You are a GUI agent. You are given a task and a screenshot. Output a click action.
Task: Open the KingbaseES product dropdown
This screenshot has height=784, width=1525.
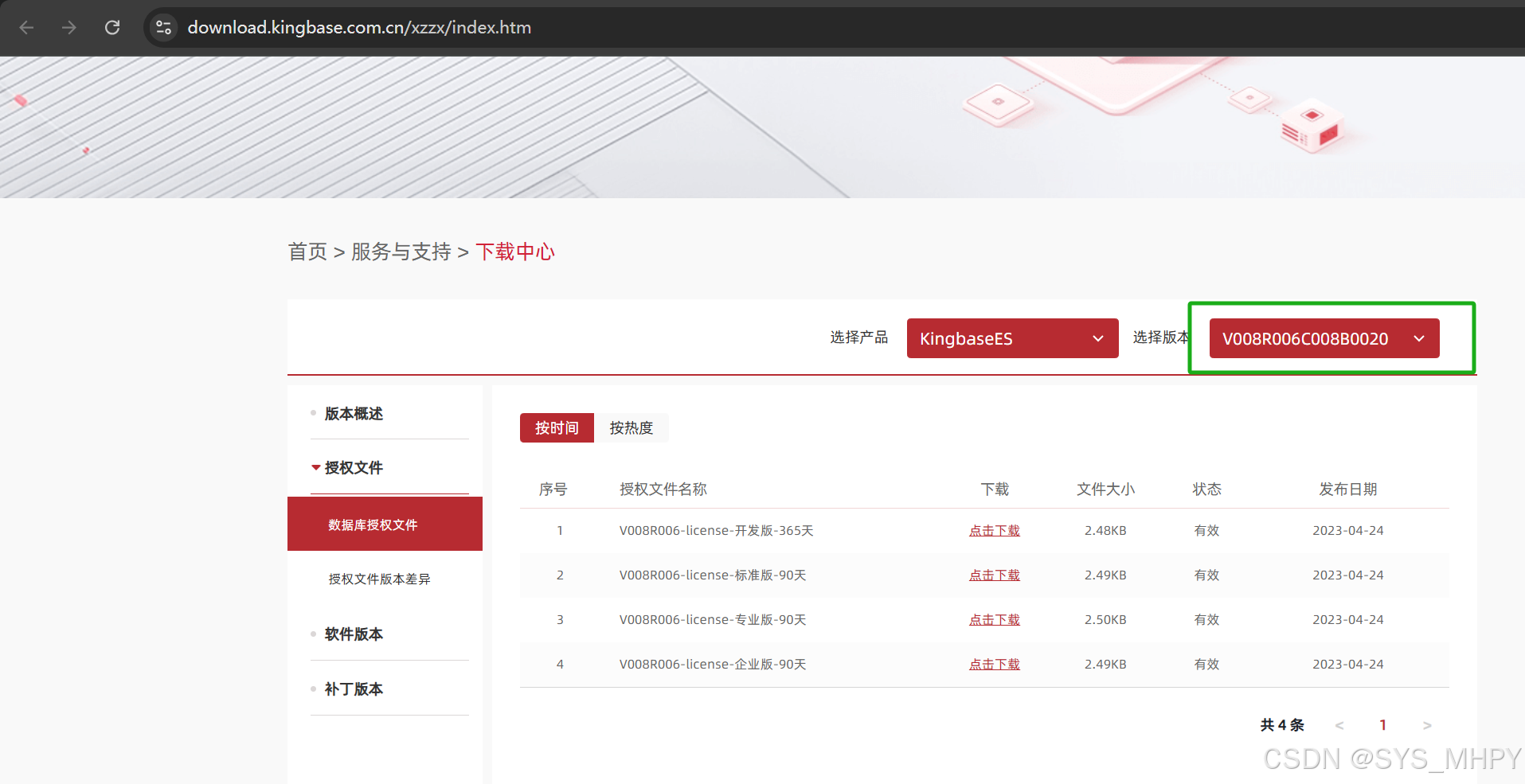tap(1011, 338)
